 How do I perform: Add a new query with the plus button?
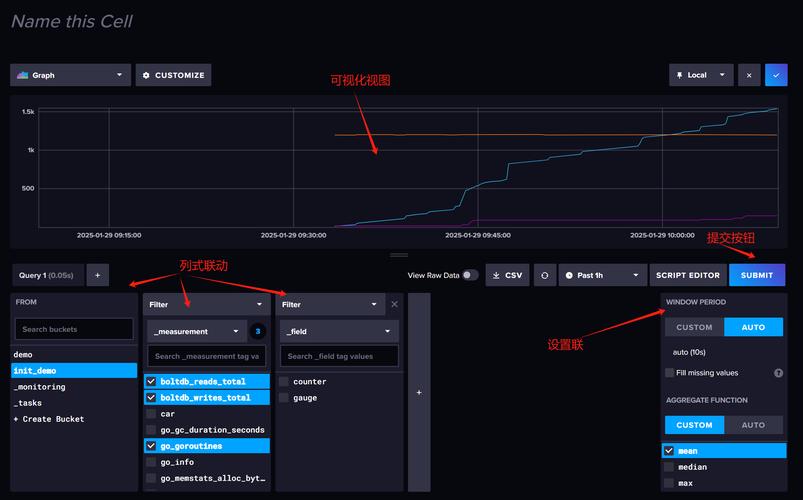[97, 275]
